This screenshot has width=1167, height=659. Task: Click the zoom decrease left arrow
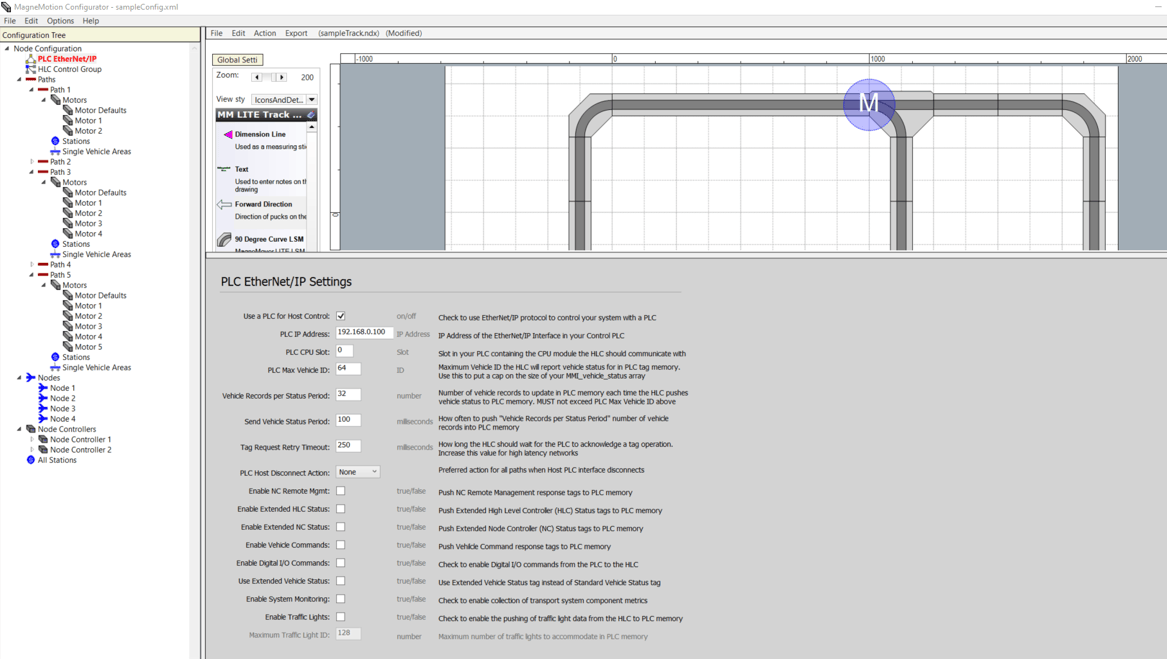258,77
